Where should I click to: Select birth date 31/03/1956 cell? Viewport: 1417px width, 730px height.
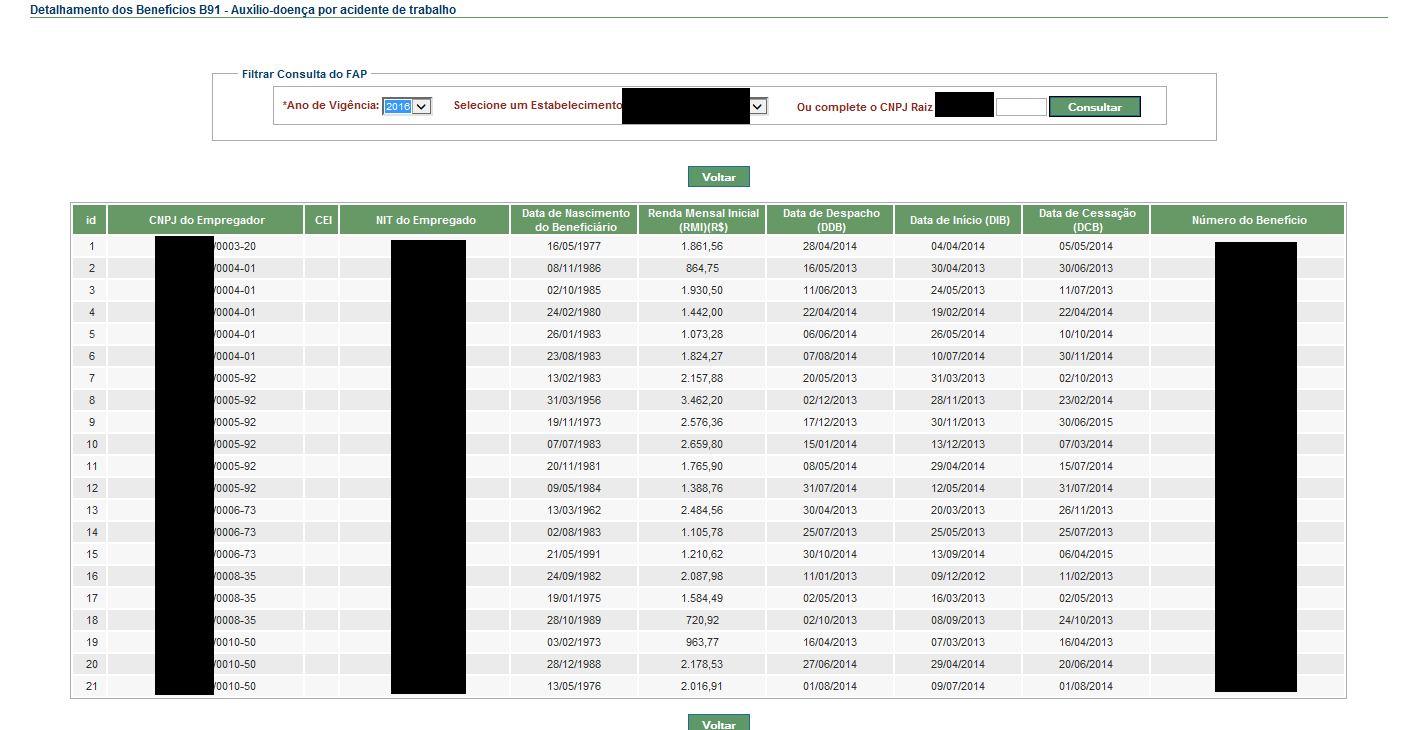tap(574, 400)
